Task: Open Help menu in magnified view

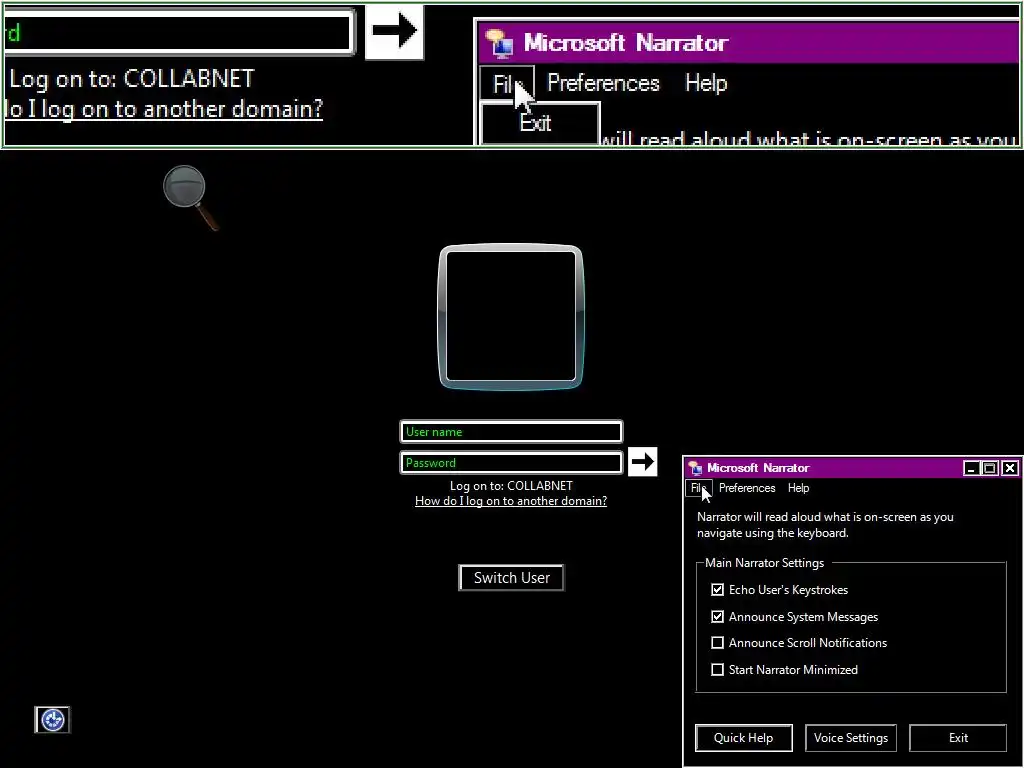Action: 706,83
